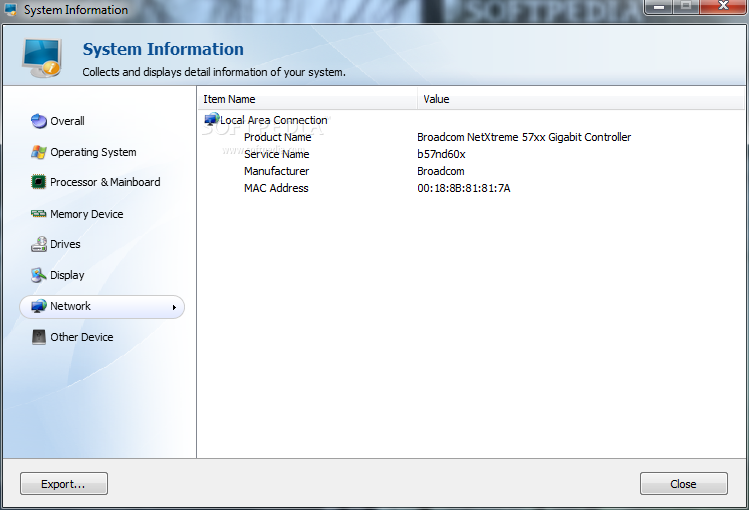The image size is (749, 510).
Task: Click the Value column header
Action: point(581,99)
